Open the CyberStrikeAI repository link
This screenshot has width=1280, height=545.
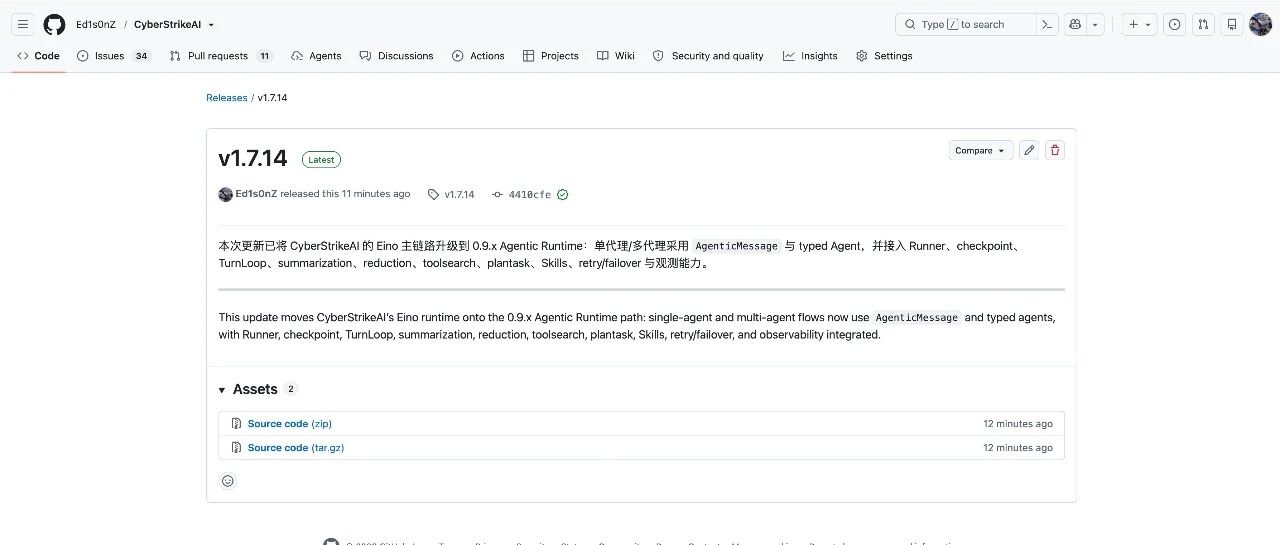pos(168,25)
